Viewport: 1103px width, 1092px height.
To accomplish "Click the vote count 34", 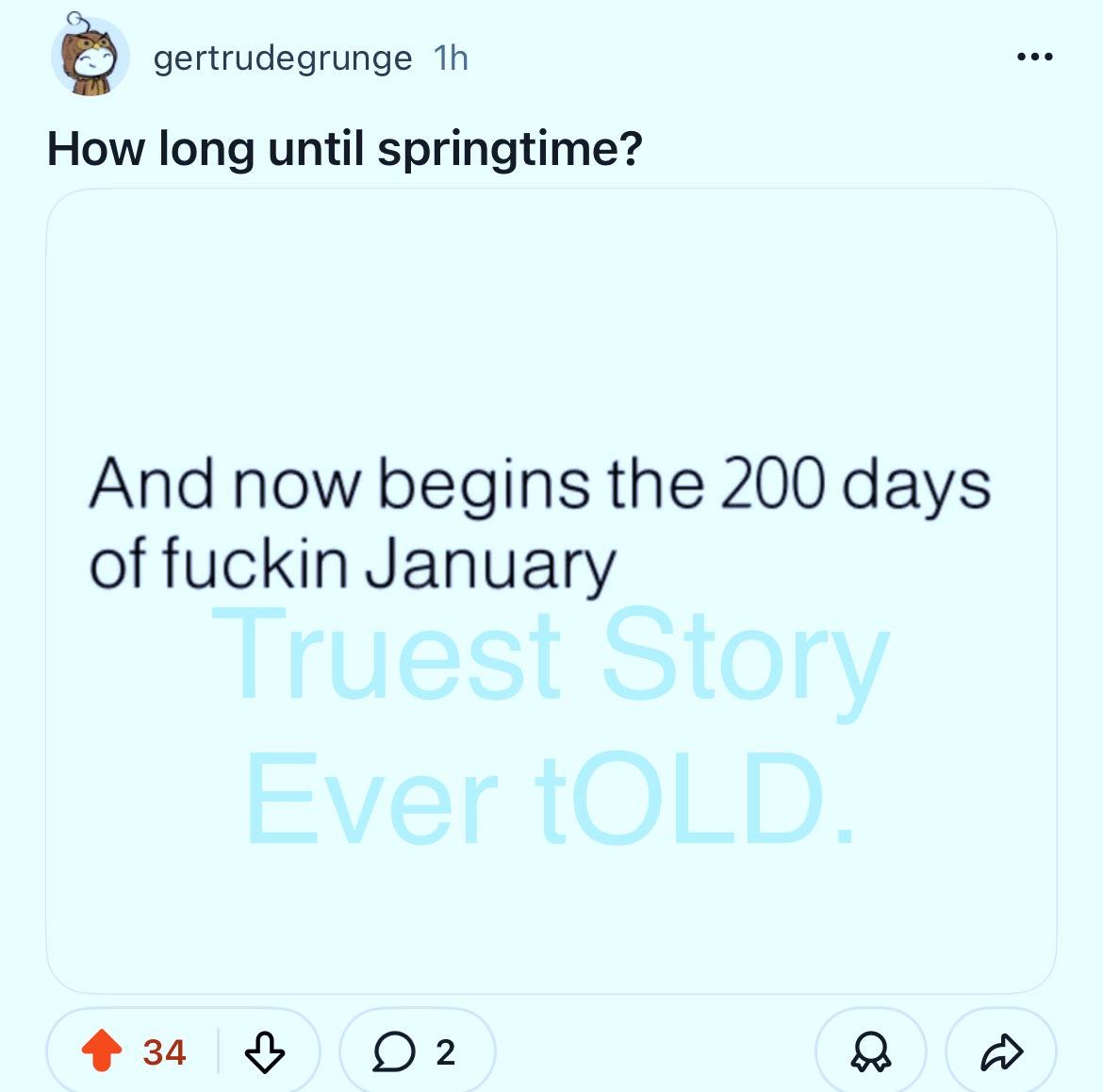I will (164, 1051).
